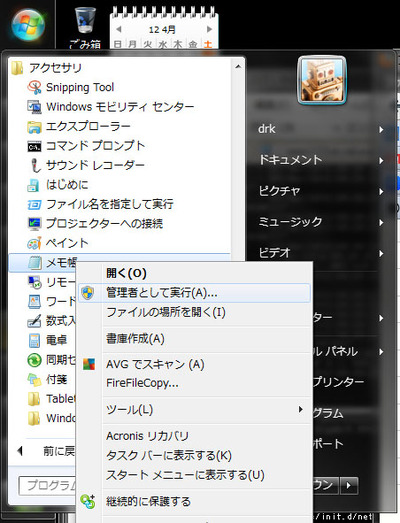The image size is (400, 523).
Task: Open the ペイント program icon
Action: [34, 243]
